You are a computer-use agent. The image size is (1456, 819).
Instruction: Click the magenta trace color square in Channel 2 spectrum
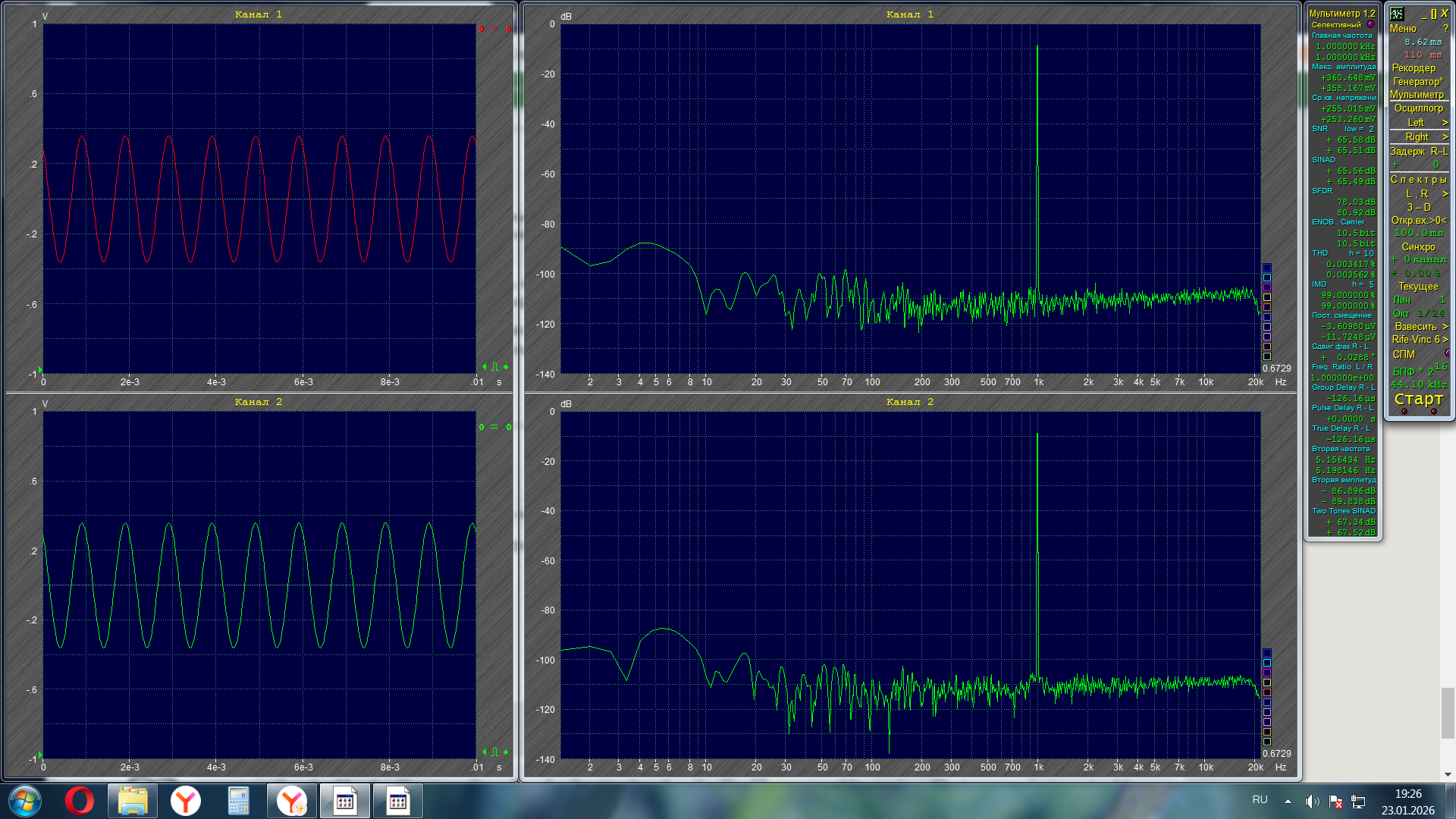coord(1267,673)
